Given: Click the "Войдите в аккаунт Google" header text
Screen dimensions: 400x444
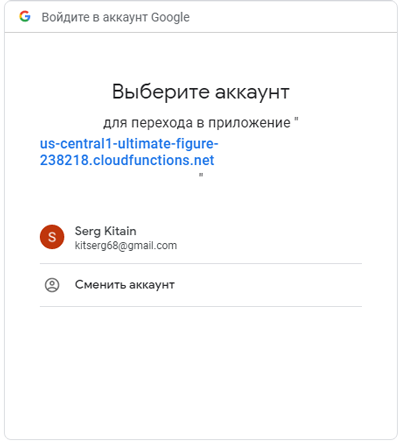Looking at the screenshot, I should pyautogui.click(x=116, y=17).
